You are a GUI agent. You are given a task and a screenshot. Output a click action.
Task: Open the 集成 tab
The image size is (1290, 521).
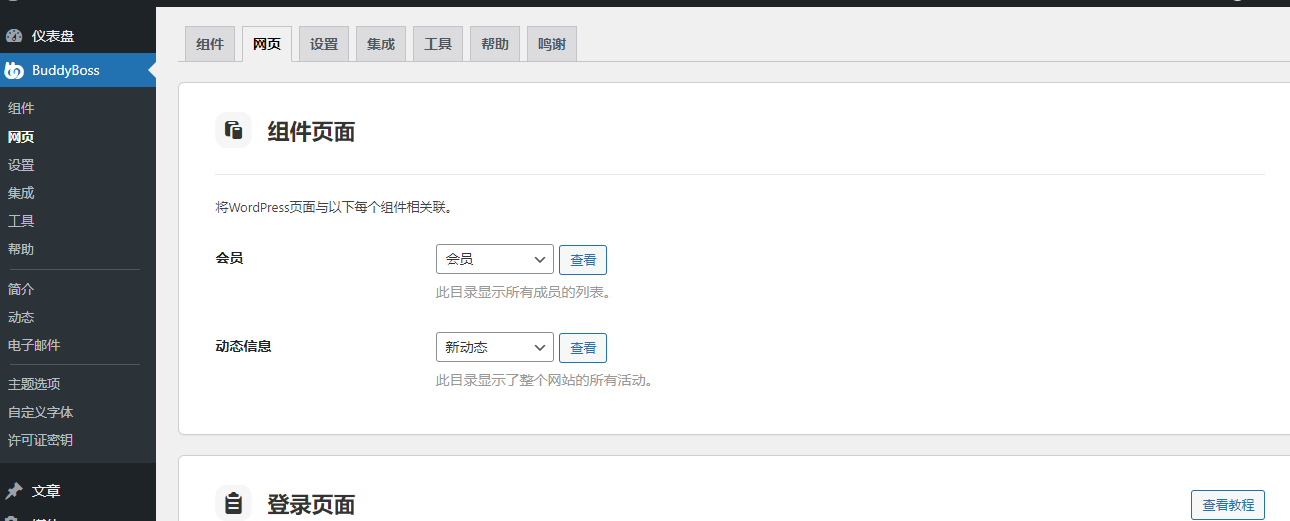click(381, 44)
